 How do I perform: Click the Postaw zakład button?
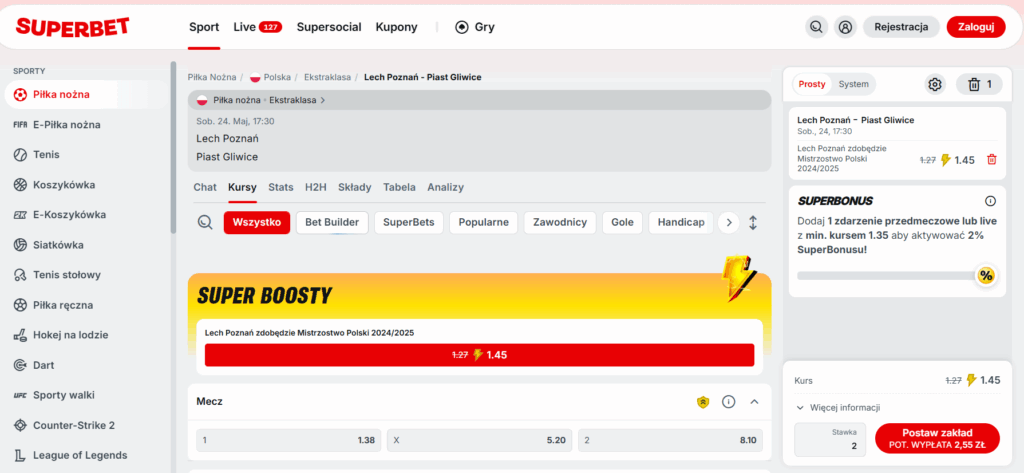[x=937, y=438]
